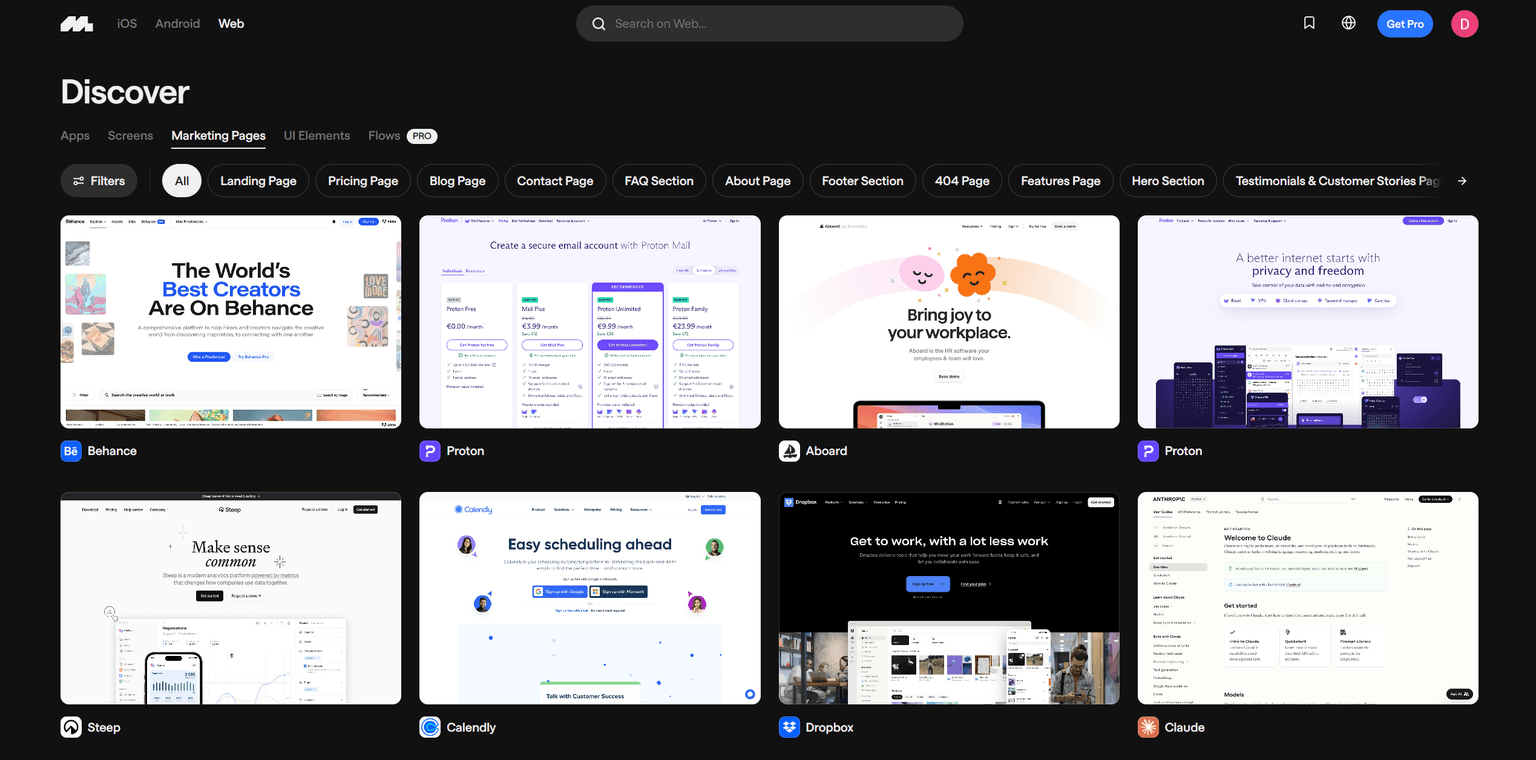1536x760 pixels.
Task: Select the All category chip
Action: click(x=182, y=181)
